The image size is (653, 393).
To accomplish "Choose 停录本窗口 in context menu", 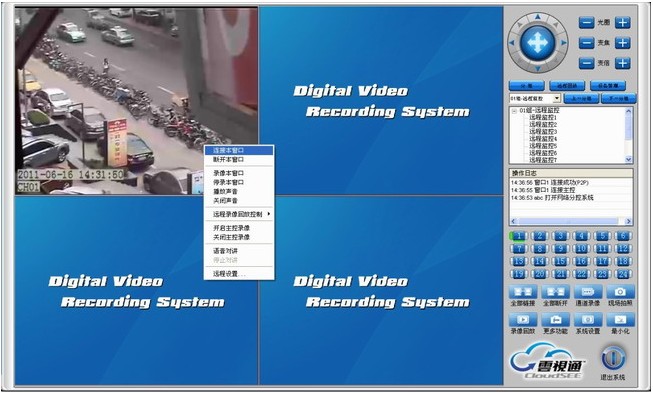I will tap(239, 182).
